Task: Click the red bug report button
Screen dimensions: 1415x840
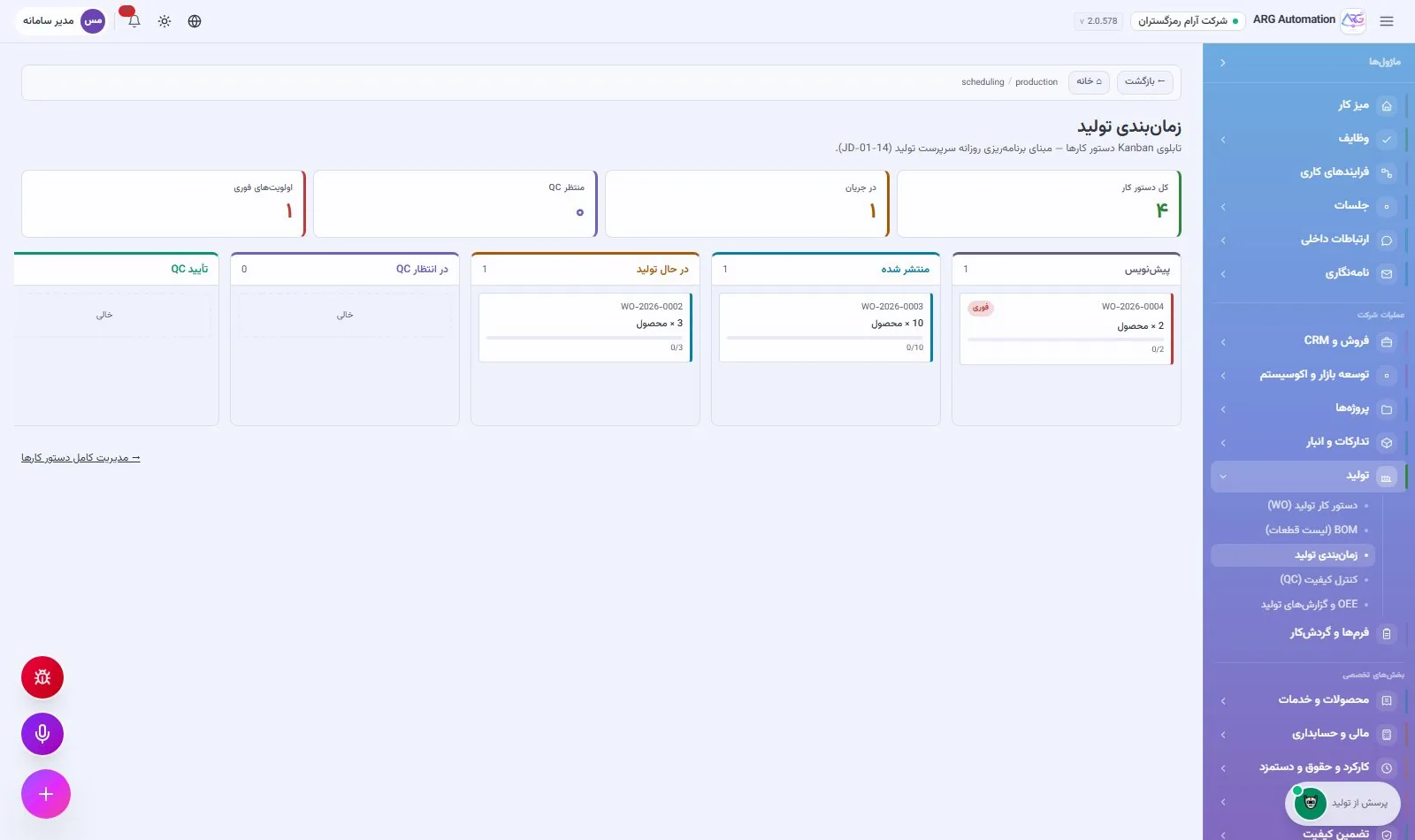Action: [x=42, y=677]
